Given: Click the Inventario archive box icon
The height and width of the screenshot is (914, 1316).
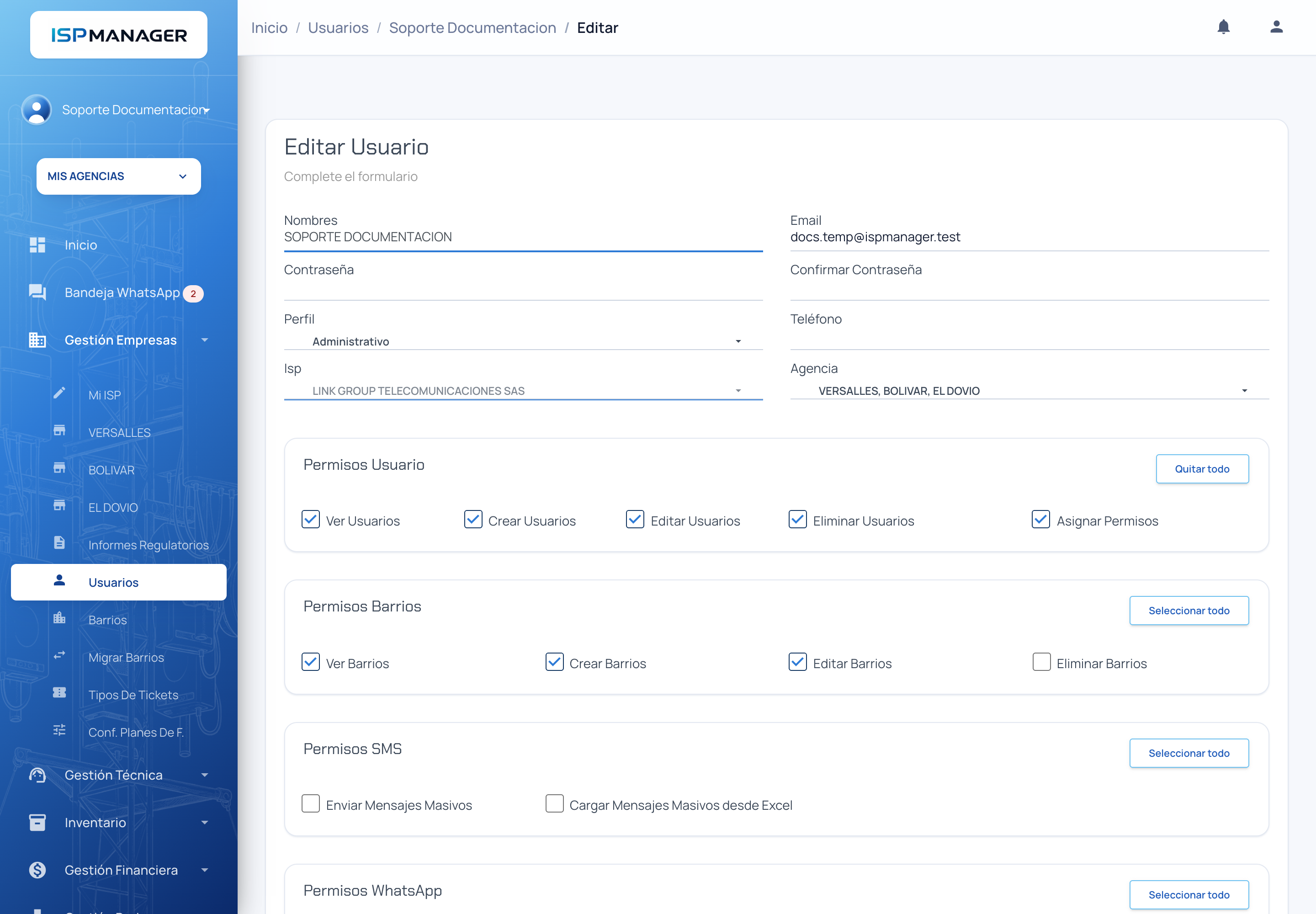Looking at the screenshot, I should pyautogui.click(x=37, y=822).
